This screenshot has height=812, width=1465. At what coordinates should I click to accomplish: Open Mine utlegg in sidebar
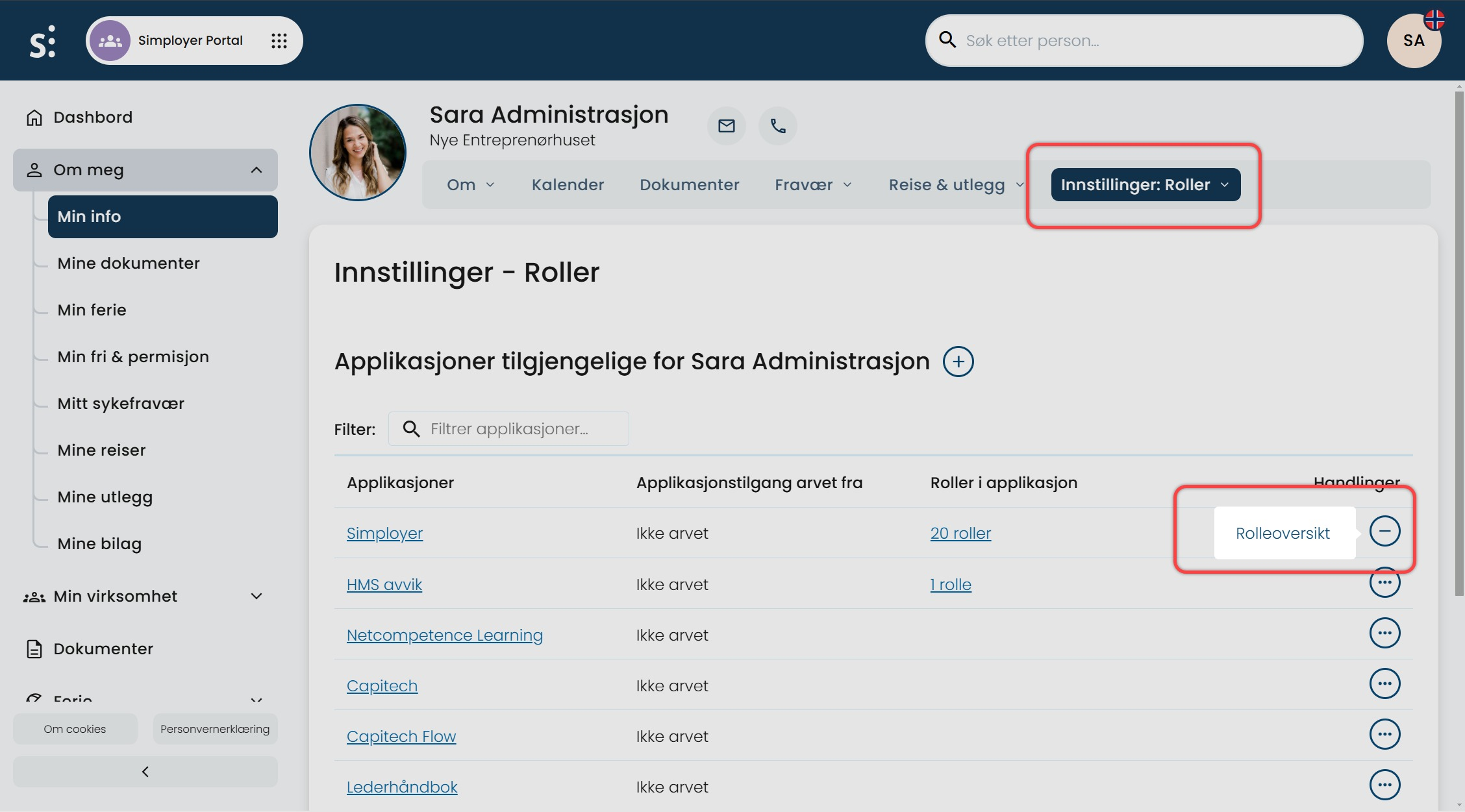click(x=105, y=497)
